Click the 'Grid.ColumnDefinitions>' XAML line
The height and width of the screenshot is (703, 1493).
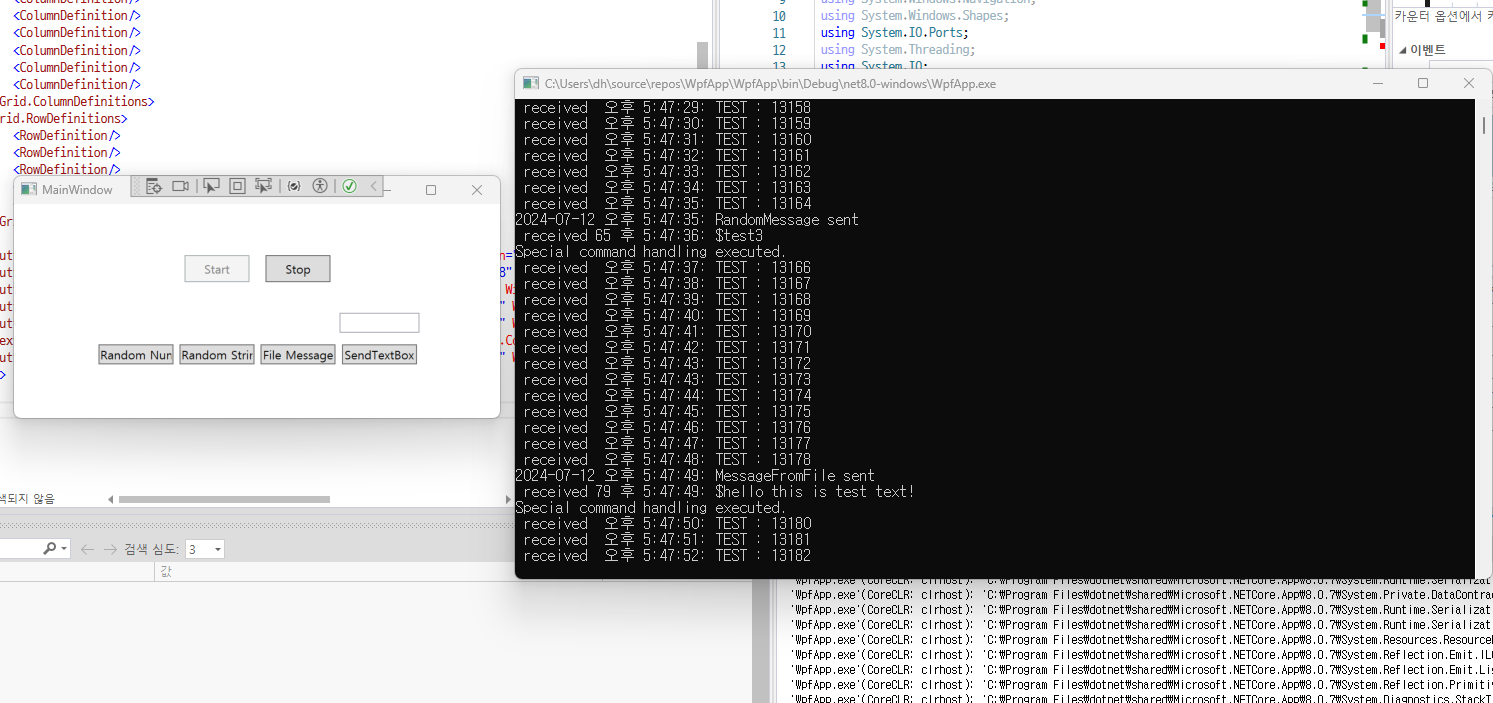[77, 101]
